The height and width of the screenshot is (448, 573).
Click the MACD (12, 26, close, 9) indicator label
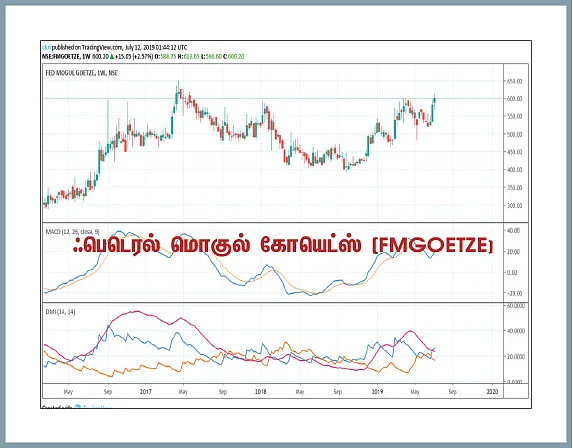point(72,232)
